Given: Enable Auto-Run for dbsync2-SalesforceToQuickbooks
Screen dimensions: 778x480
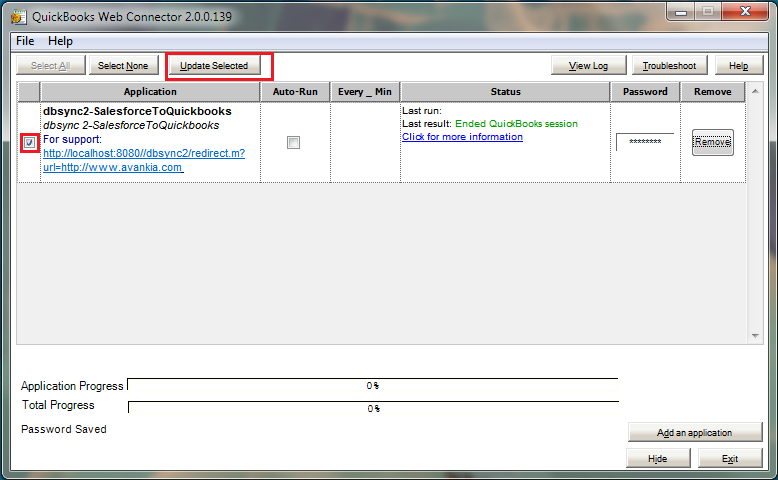Looking at the screenshot, I should point(293,143).
